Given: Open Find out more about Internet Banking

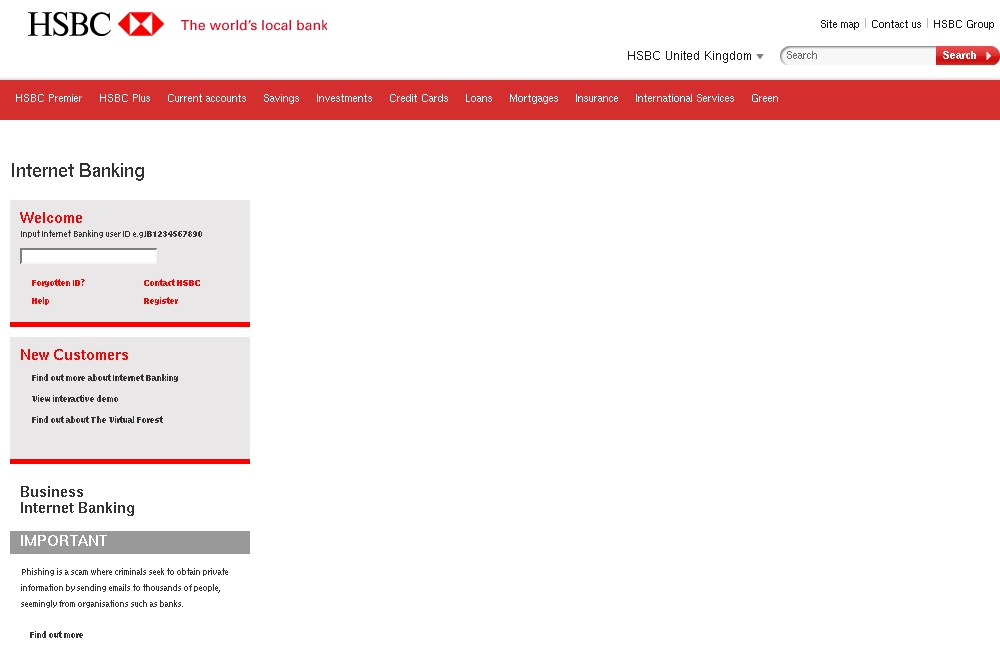Looking at the screenshot, I should [x=105, y=378].
